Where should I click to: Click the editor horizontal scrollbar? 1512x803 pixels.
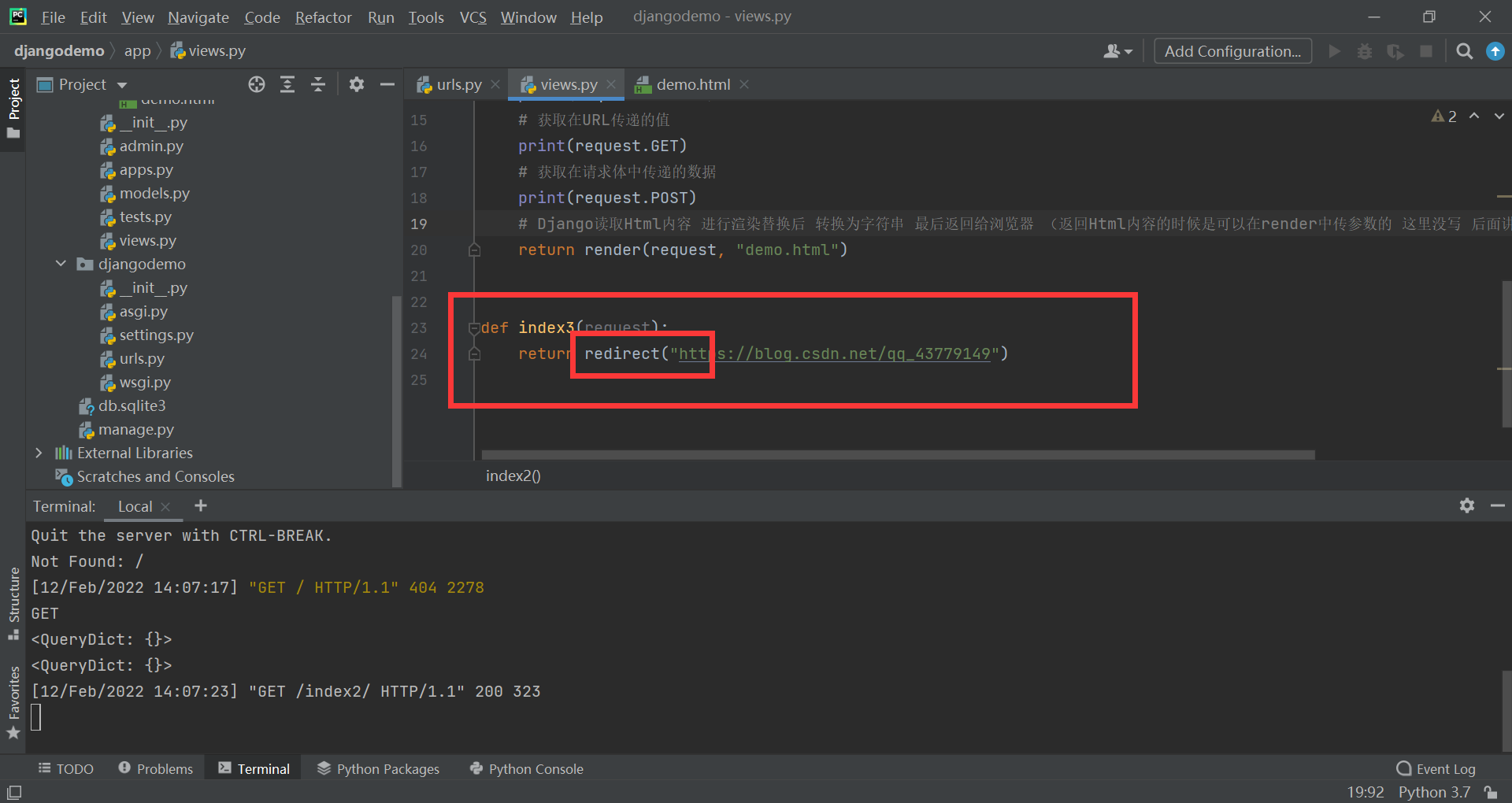click(898, 455)
